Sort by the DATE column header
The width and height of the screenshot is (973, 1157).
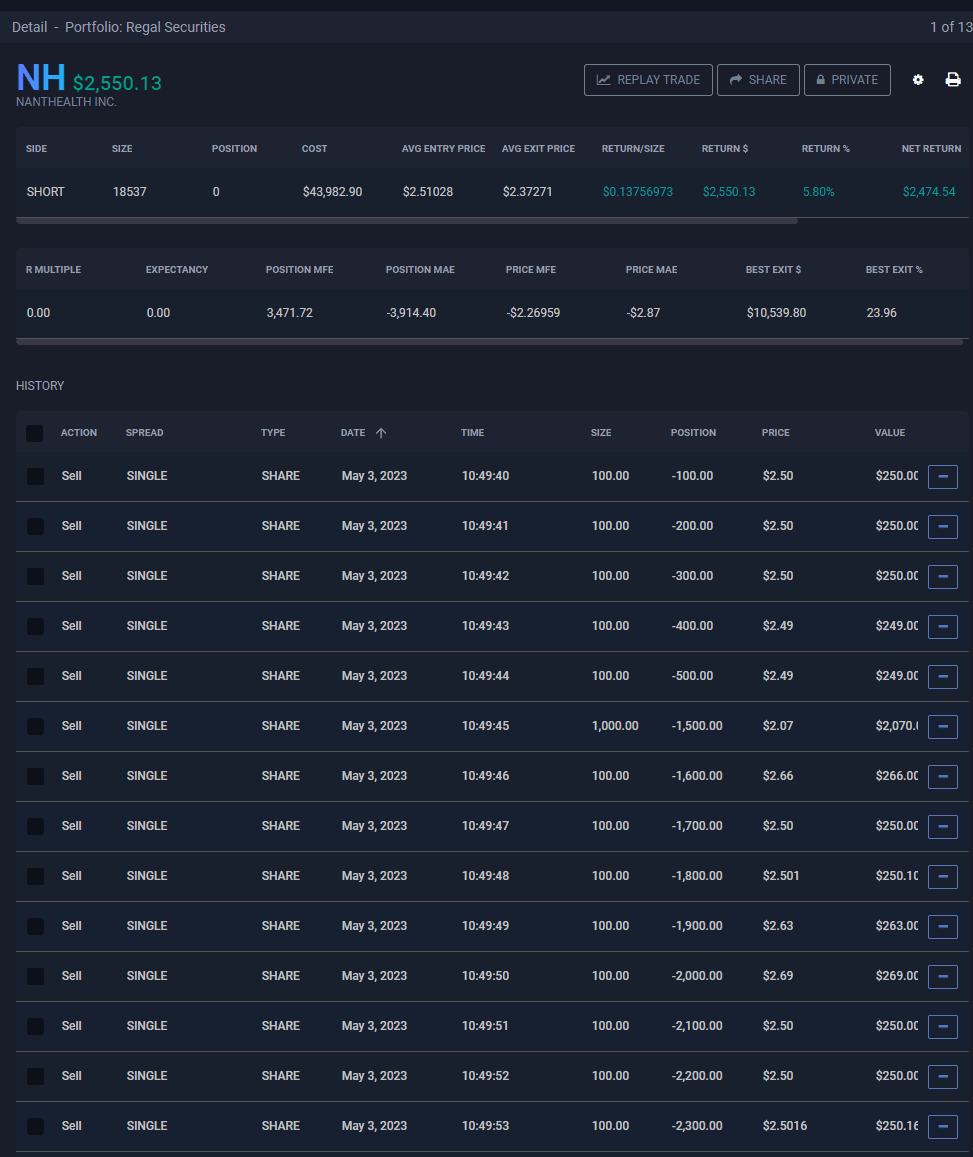pyautogui.click(x=353, y=433)
